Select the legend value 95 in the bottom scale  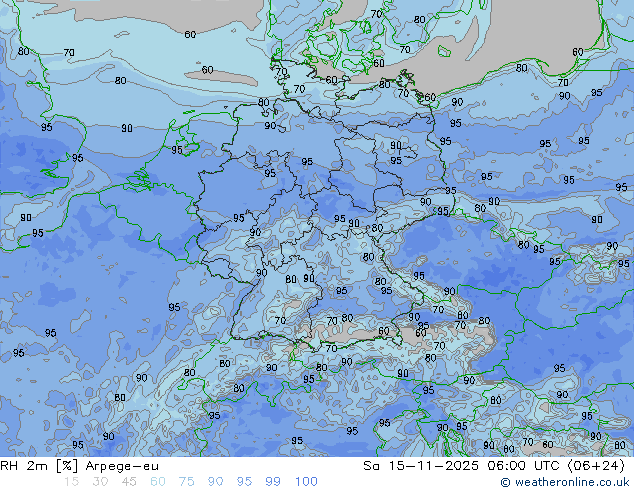tap(244, 482)
